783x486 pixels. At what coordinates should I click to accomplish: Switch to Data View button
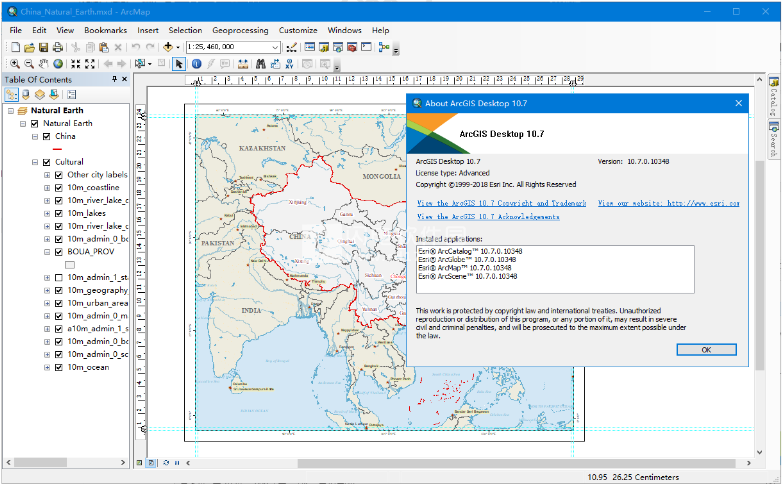click(x=139, y=463)
